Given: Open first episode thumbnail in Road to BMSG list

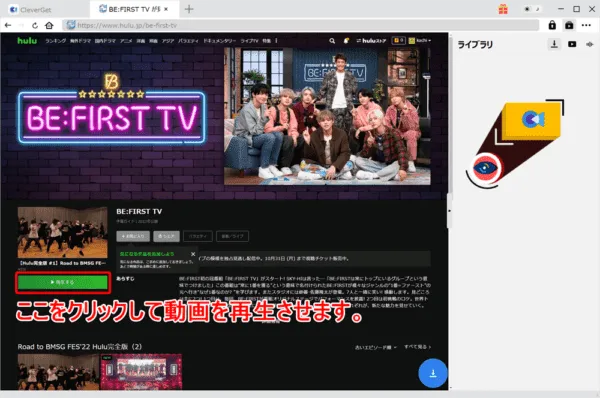Looking at the screenshot, I should coord(58,372).
